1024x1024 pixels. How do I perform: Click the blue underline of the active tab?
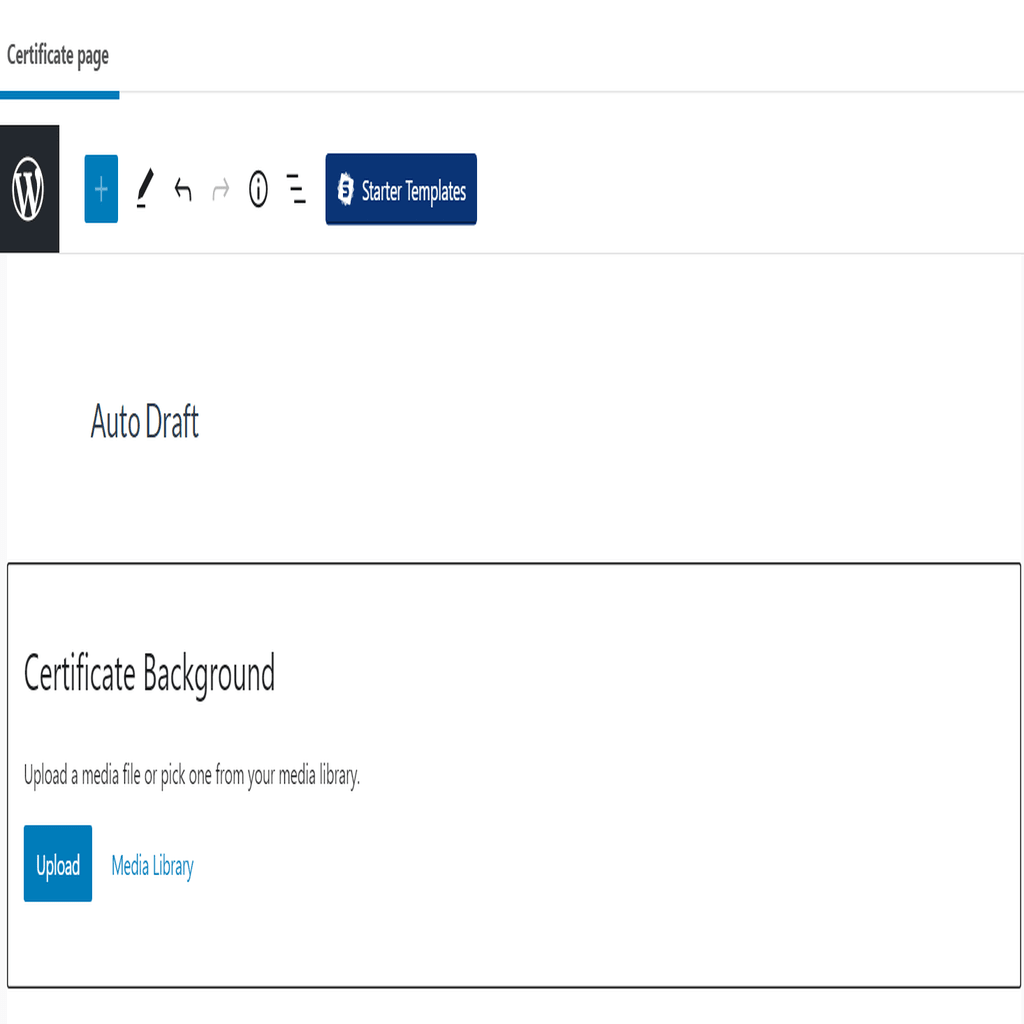point(59,95)
